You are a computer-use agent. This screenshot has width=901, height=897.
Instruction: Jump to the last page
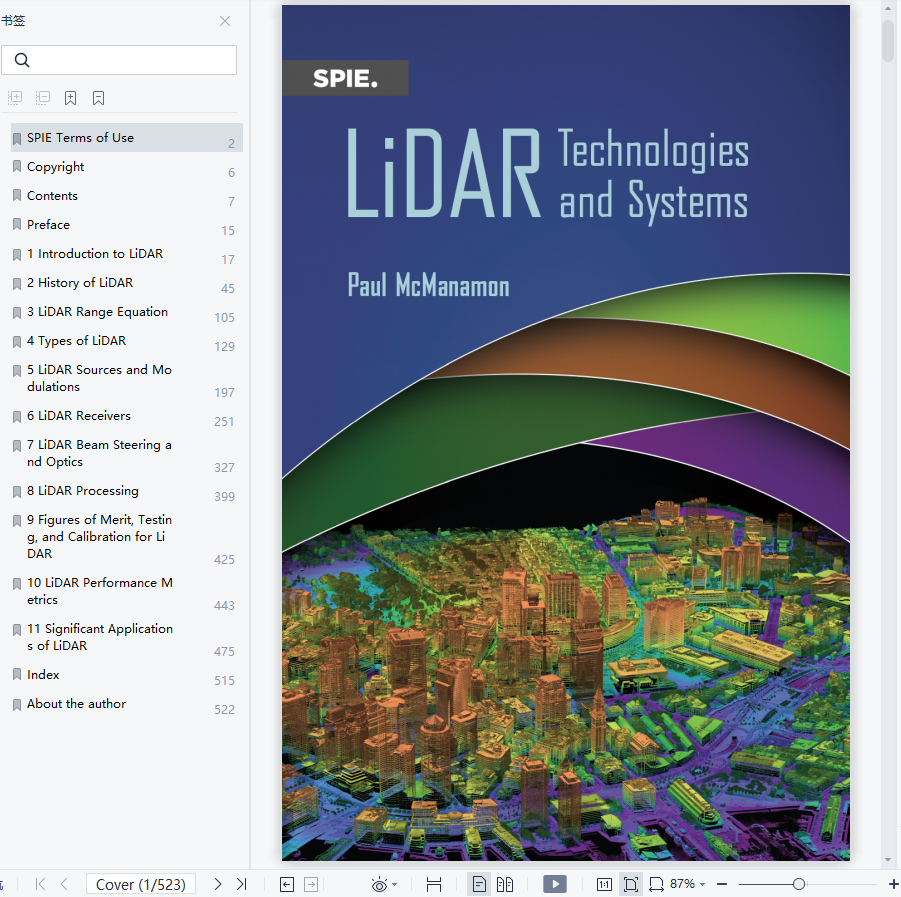click(241, 884)
